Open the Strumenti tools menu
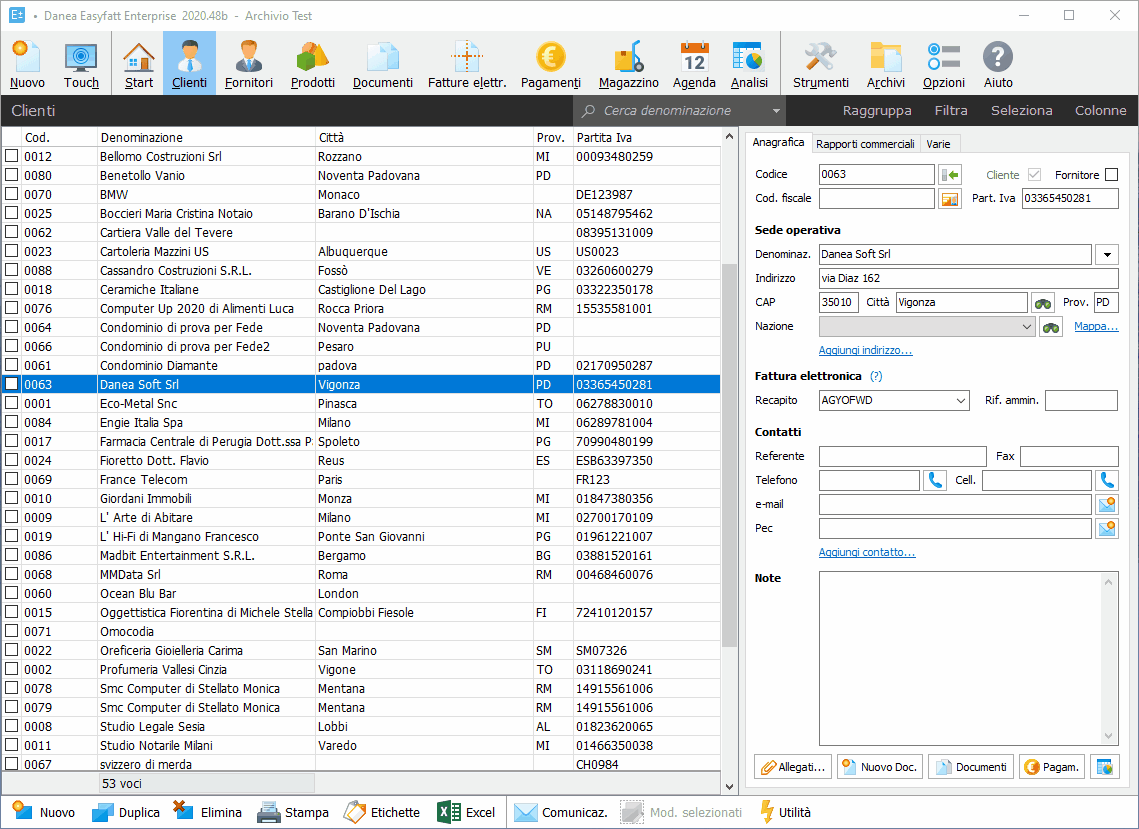 (821, 64)
